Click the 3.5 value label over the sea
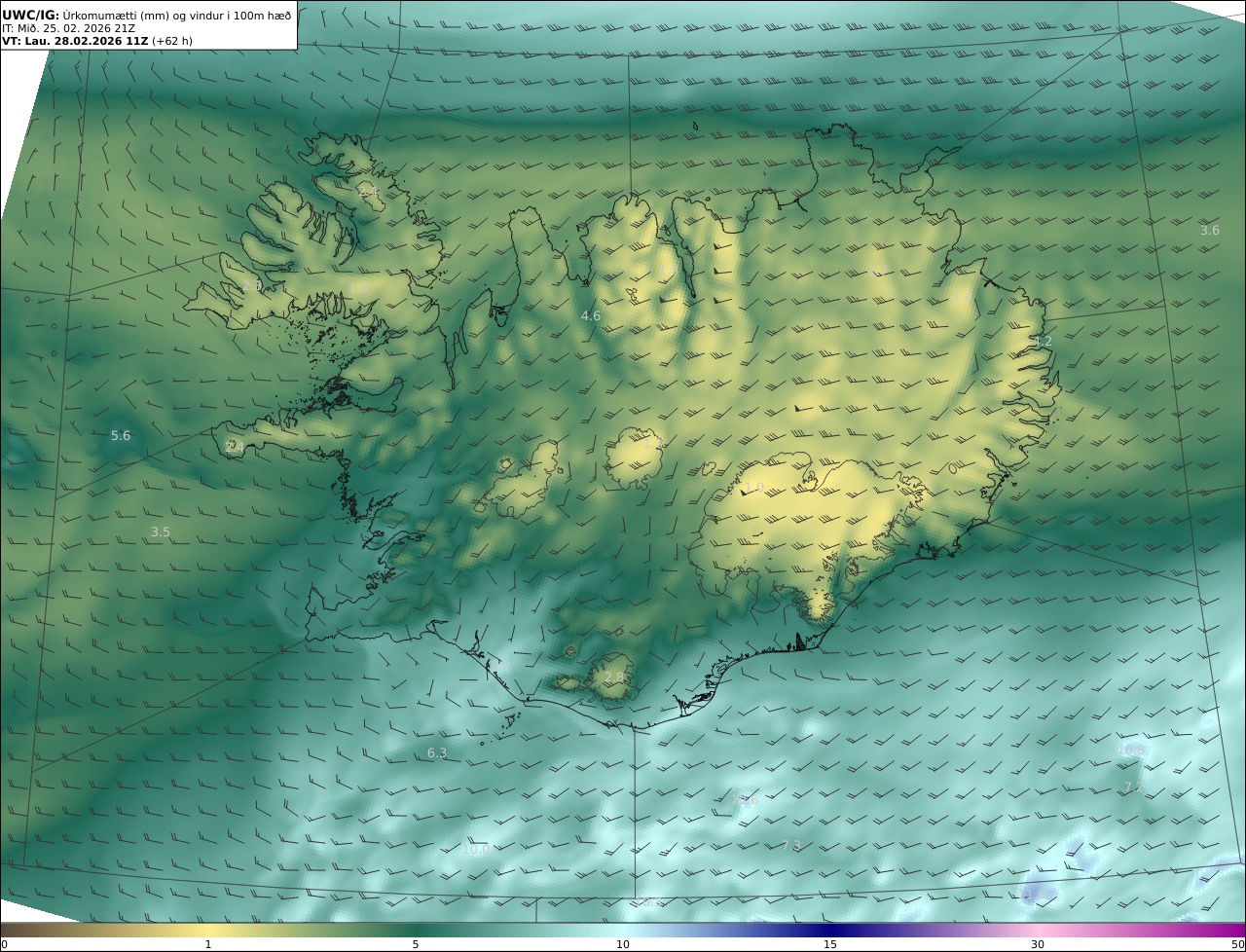The width and height of the screenshot is (1246, 952). point(161,532)
